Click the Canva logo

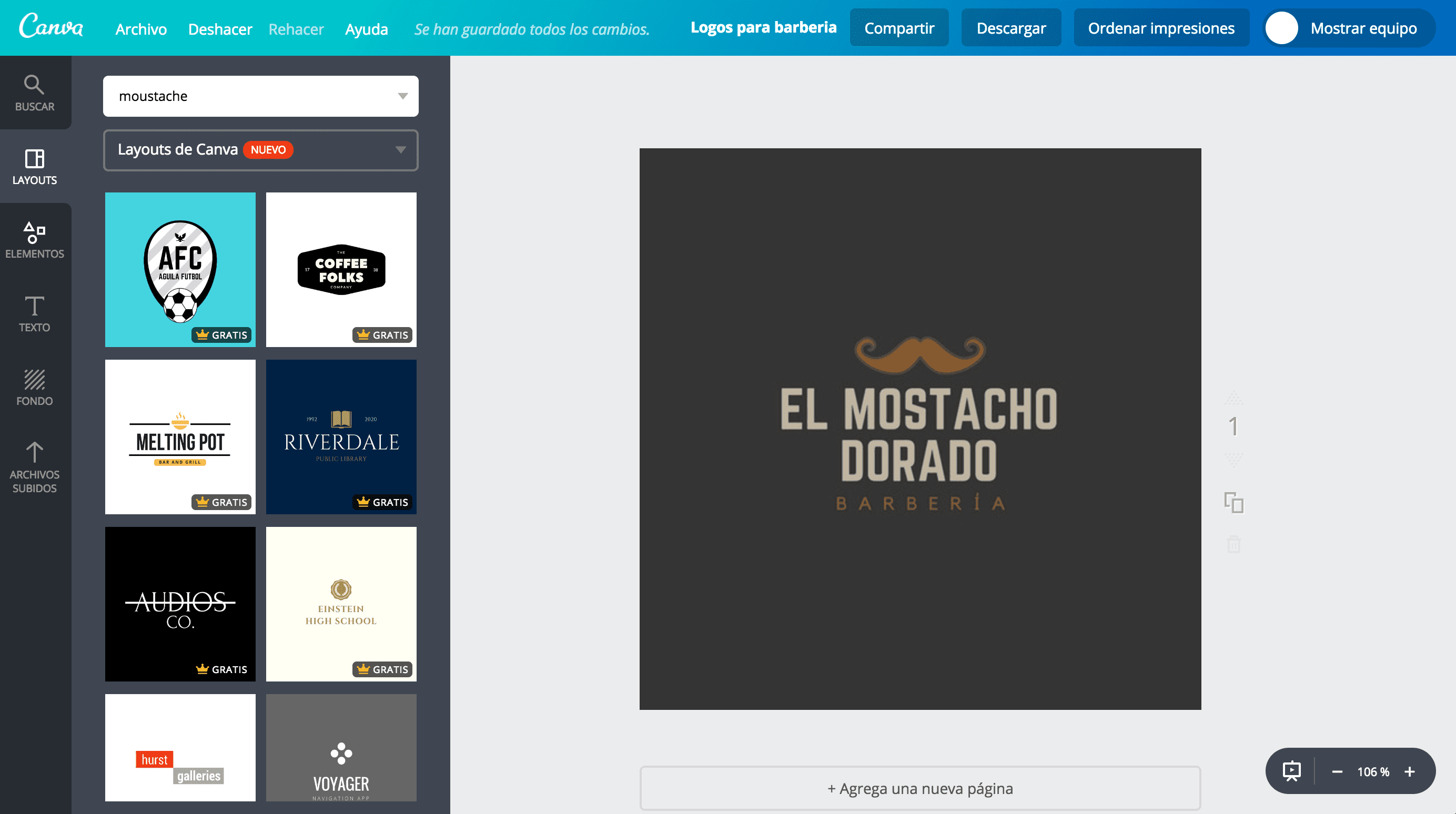pos(51,26)
